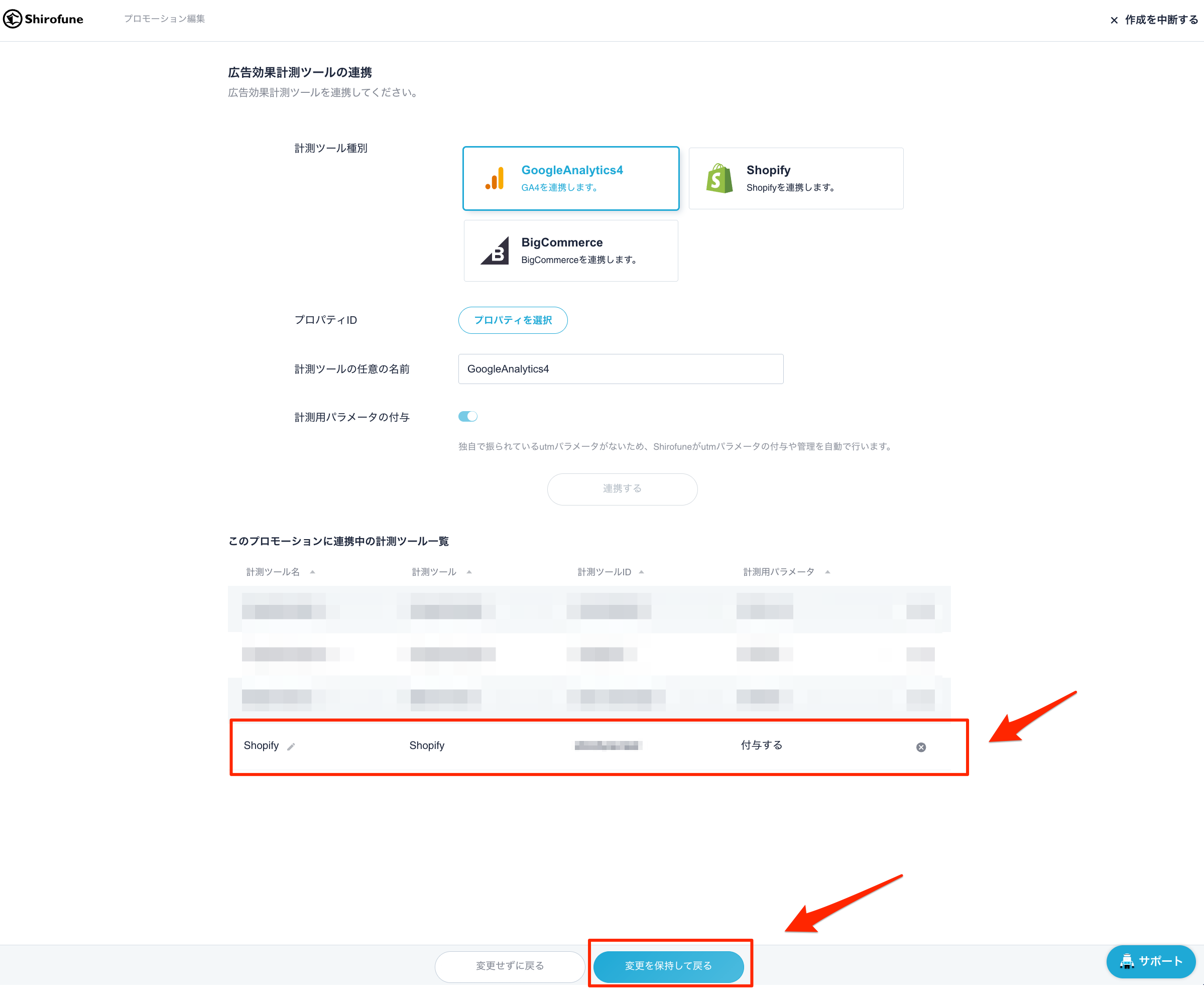Edit the GoogleAnalytics4 tool name field
The height and width of the screenshot is (1008, 1204).
pos(621,368)
